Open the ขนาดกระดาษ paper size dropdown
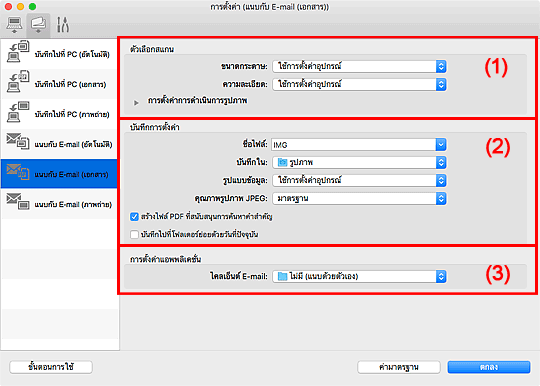 (359, 66)
